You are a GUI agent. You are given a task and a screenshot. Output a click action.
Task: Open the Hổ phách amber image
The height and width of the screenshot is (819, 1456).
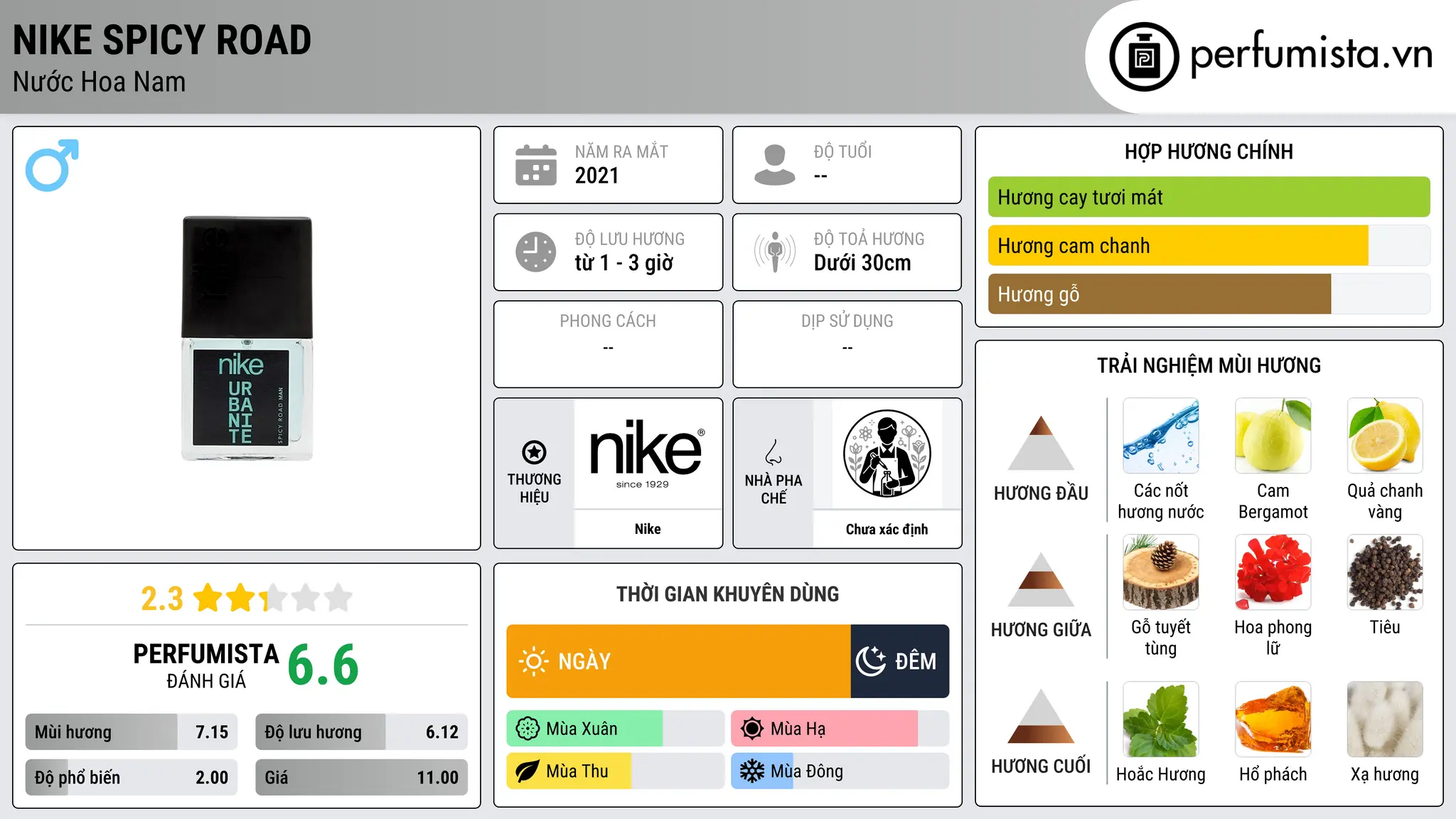point(1273,719)
